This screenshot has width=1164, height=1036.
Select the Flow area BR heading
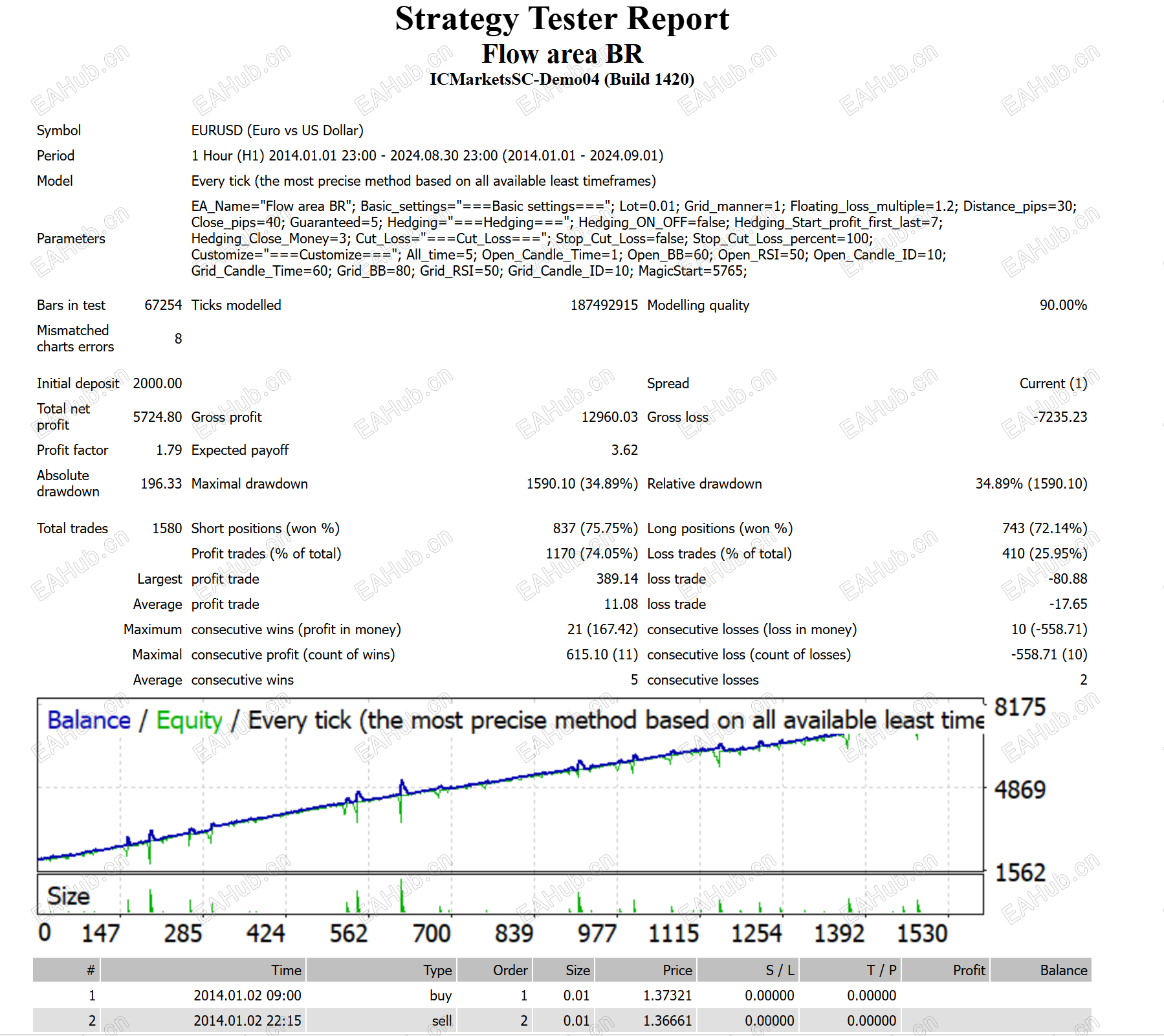point(562,54)
